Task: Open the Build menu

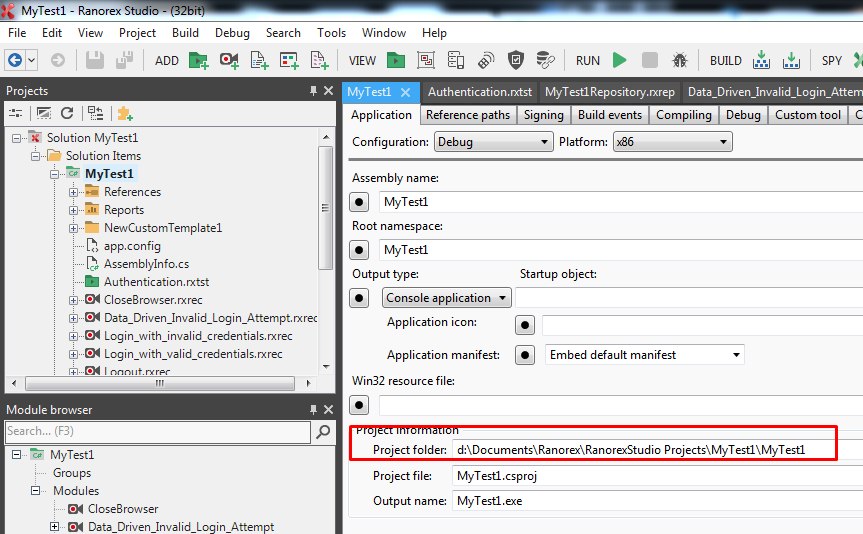Action: (185, 33)
